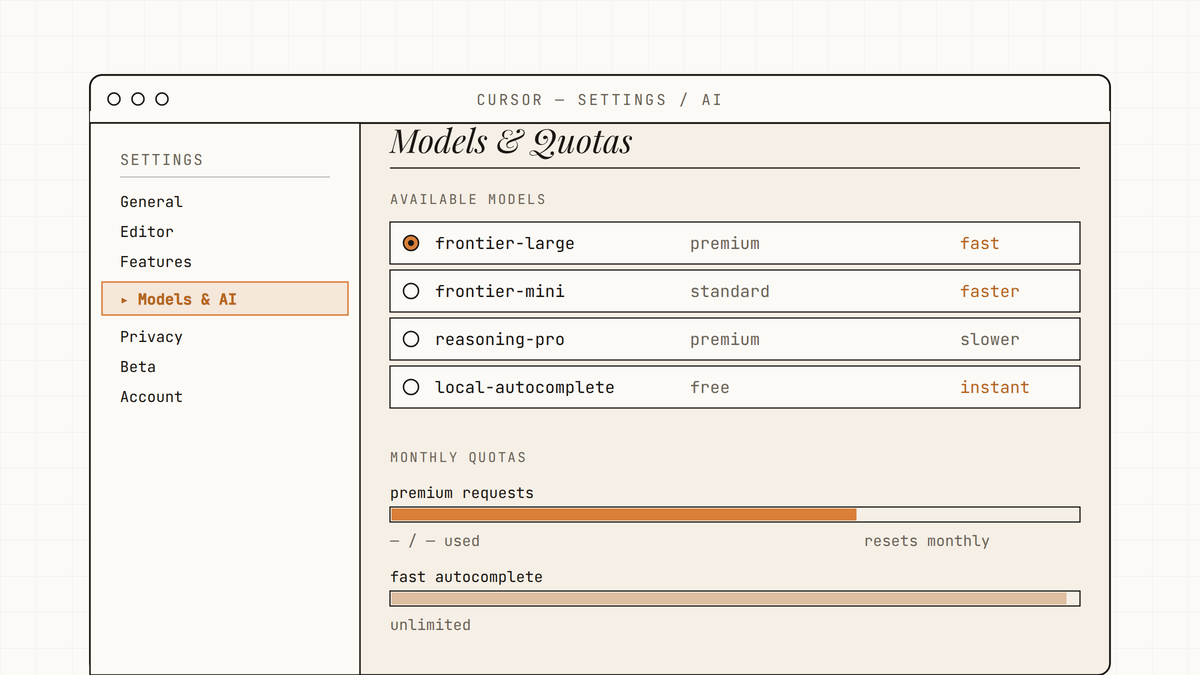Screen dimensions: 1200x675
Task: Click the 'premium requests' label
Action: click(x=462, y=493)
